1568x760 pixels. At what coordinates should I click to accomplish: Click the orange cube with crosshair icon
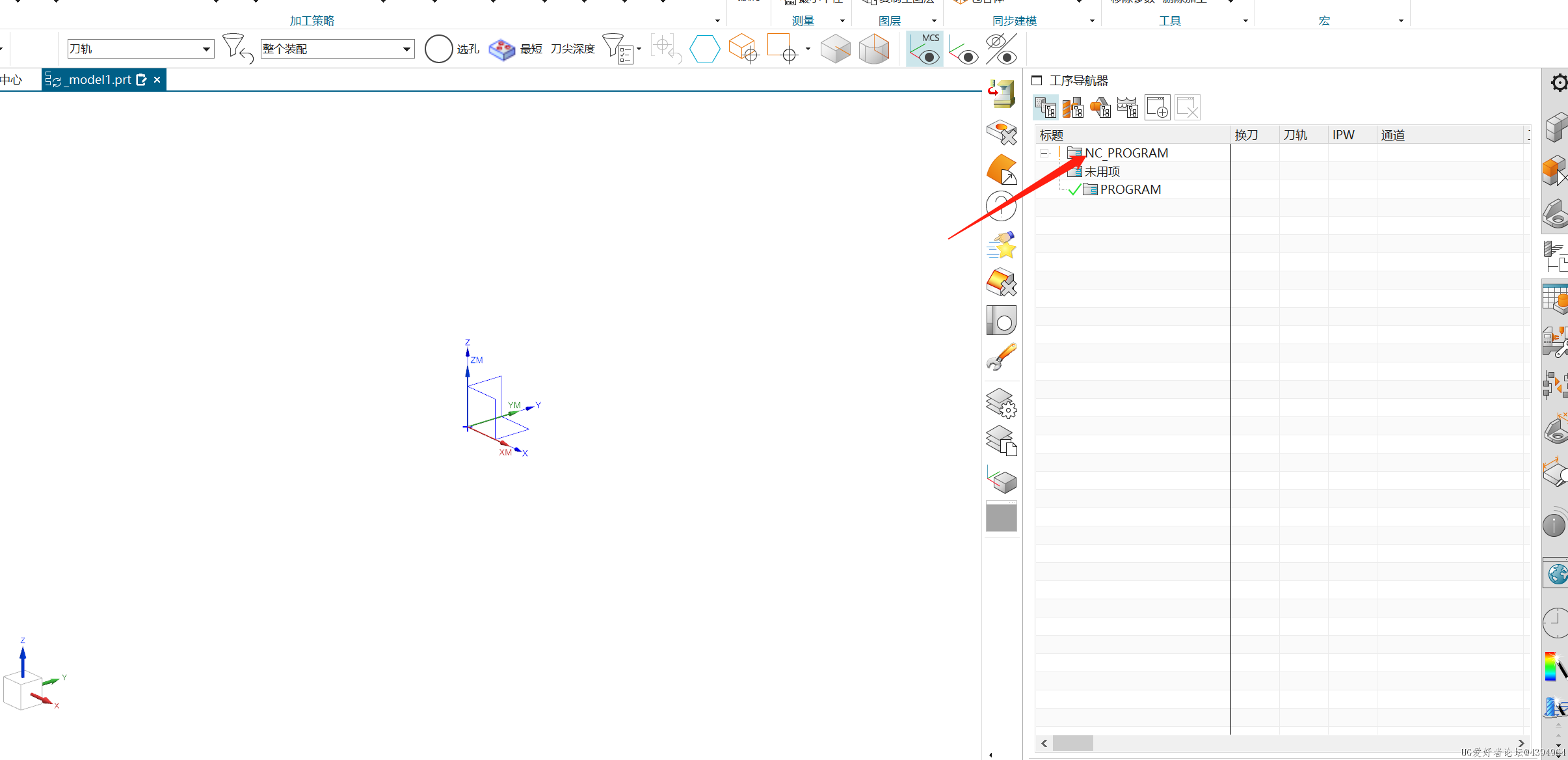tap(743, 48)
